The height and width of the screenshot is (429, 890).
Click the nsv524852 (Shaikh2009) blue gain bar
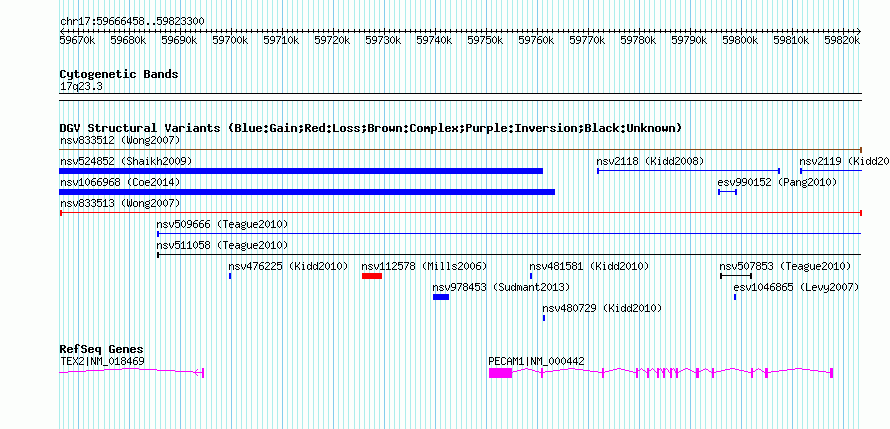(301, 171)
